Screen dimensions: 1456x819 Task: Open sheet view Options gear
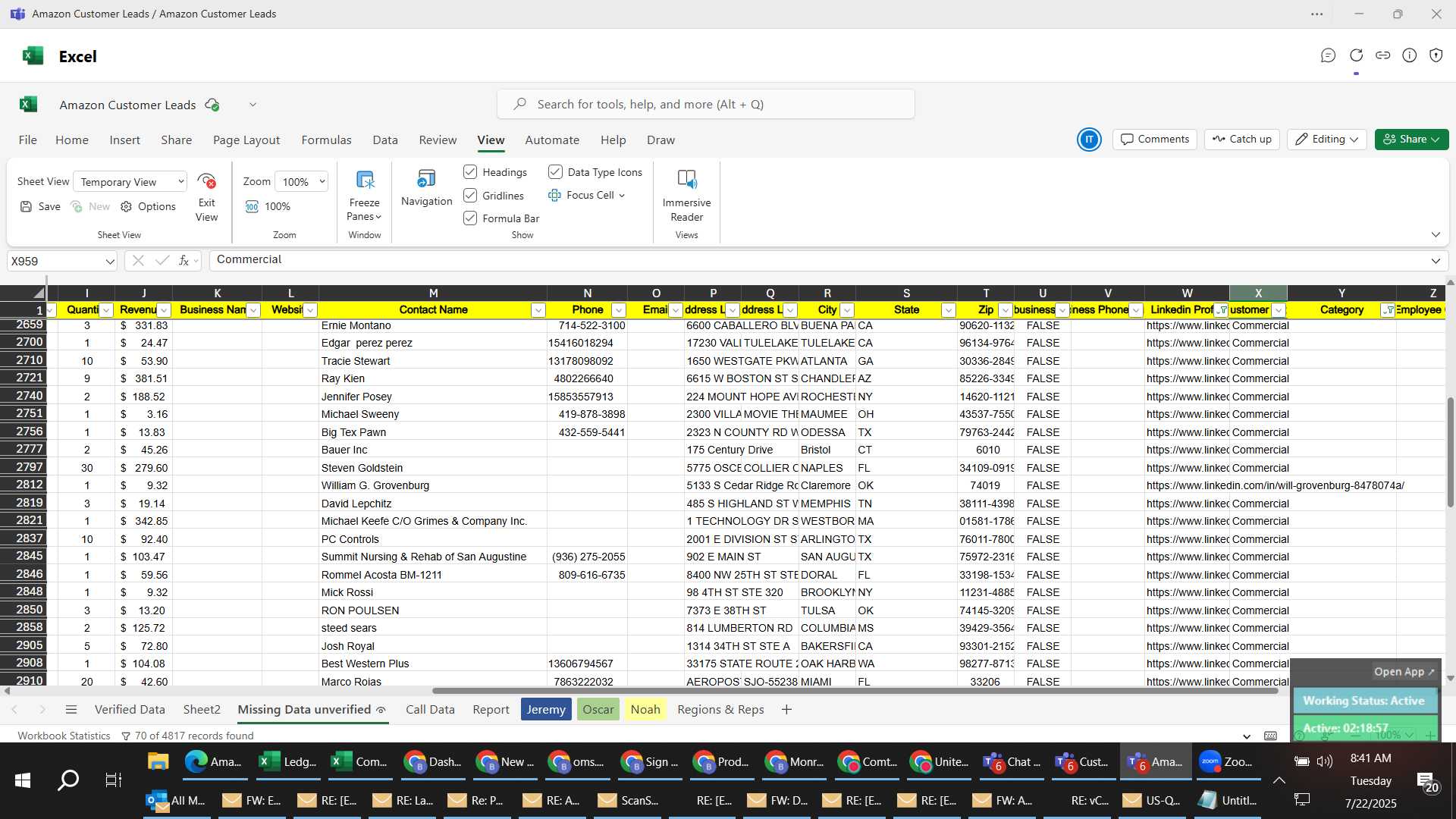point(126,206)
